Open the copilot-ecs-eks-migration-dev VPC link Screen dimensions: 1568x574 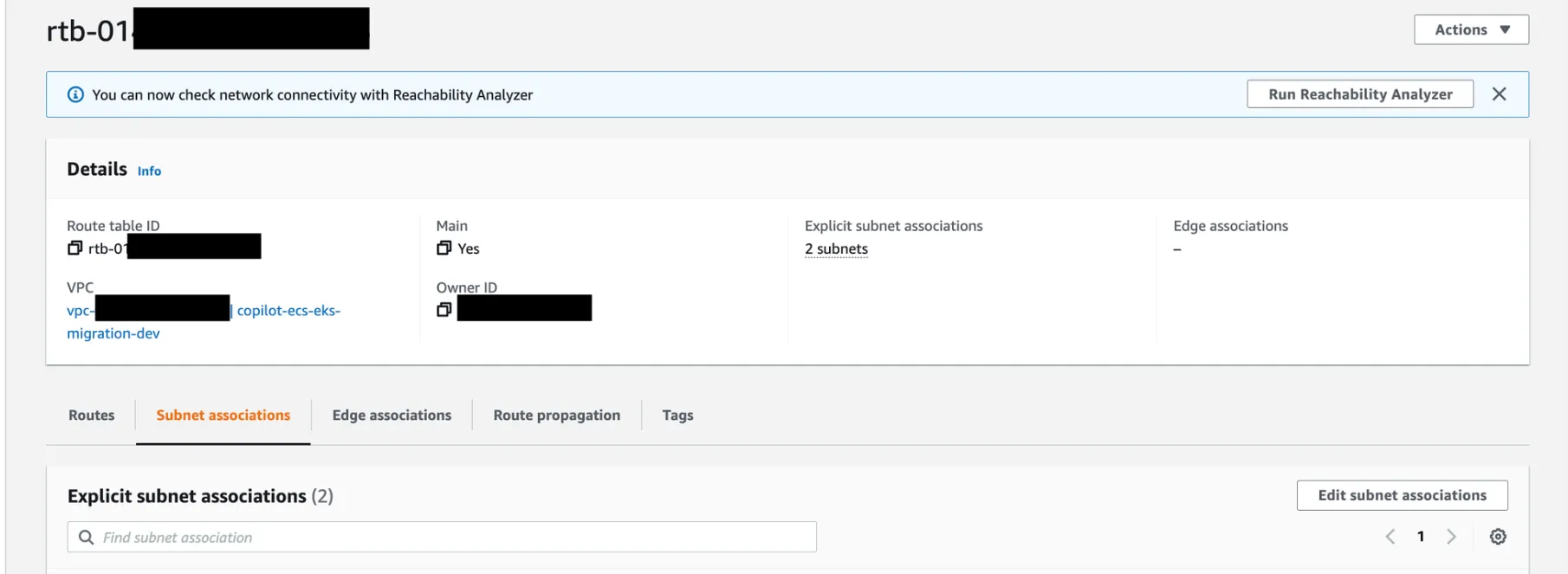point(204,321)
